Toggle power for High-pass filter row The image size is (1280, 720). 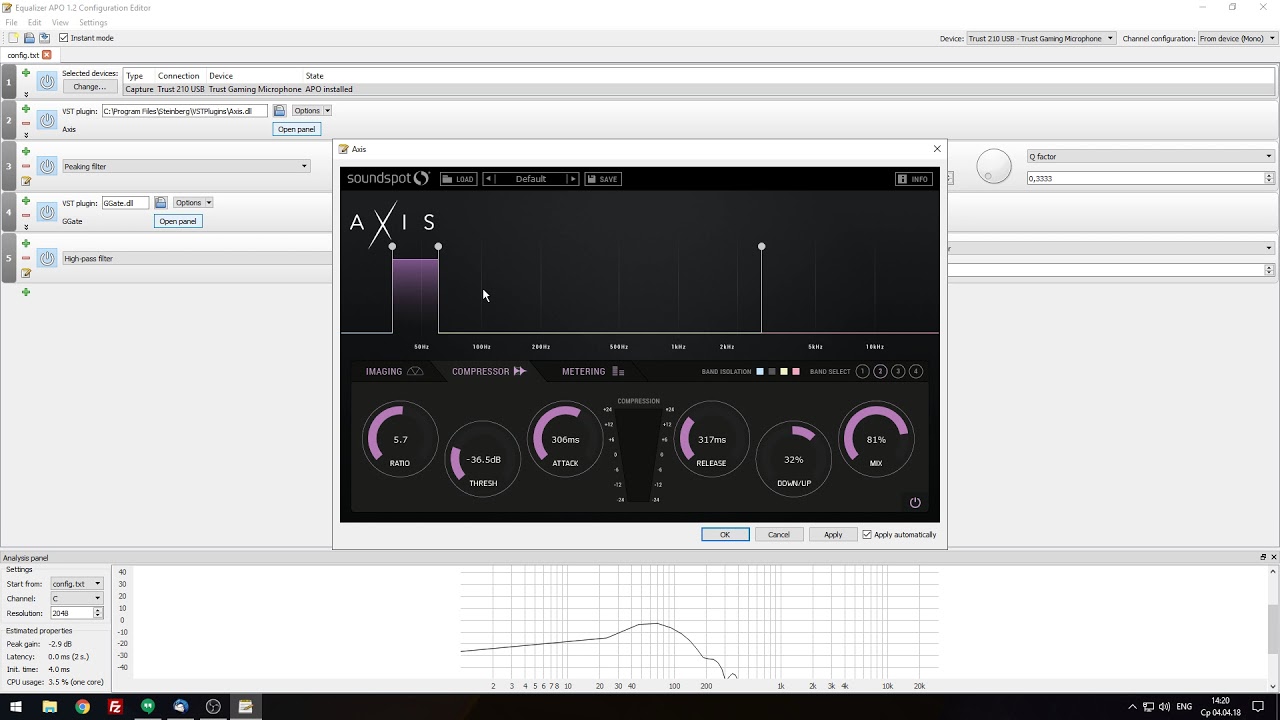coord(47,258)
